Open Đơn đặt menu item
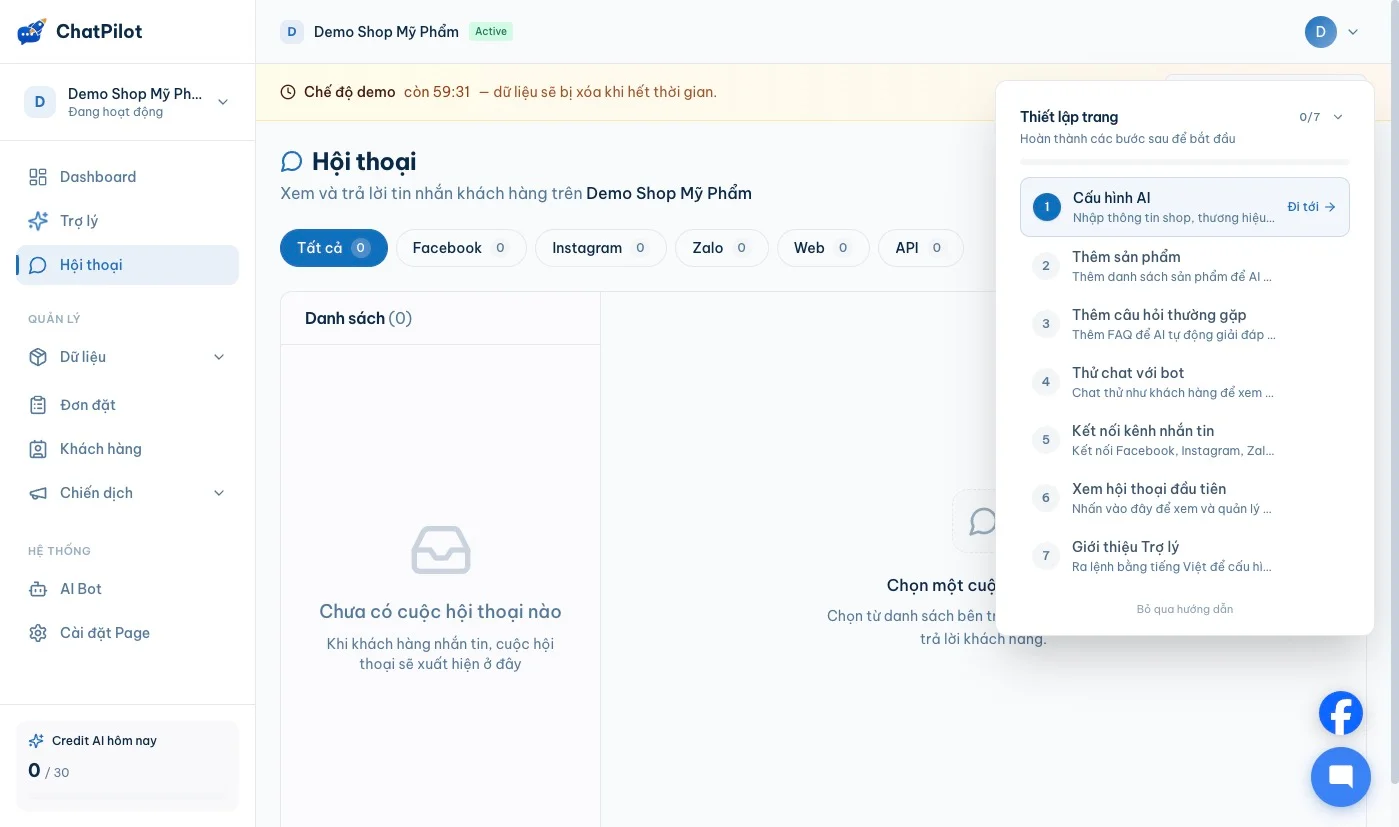The width and height of the screenshot is (1399, 827). click(x=128, y=405)
